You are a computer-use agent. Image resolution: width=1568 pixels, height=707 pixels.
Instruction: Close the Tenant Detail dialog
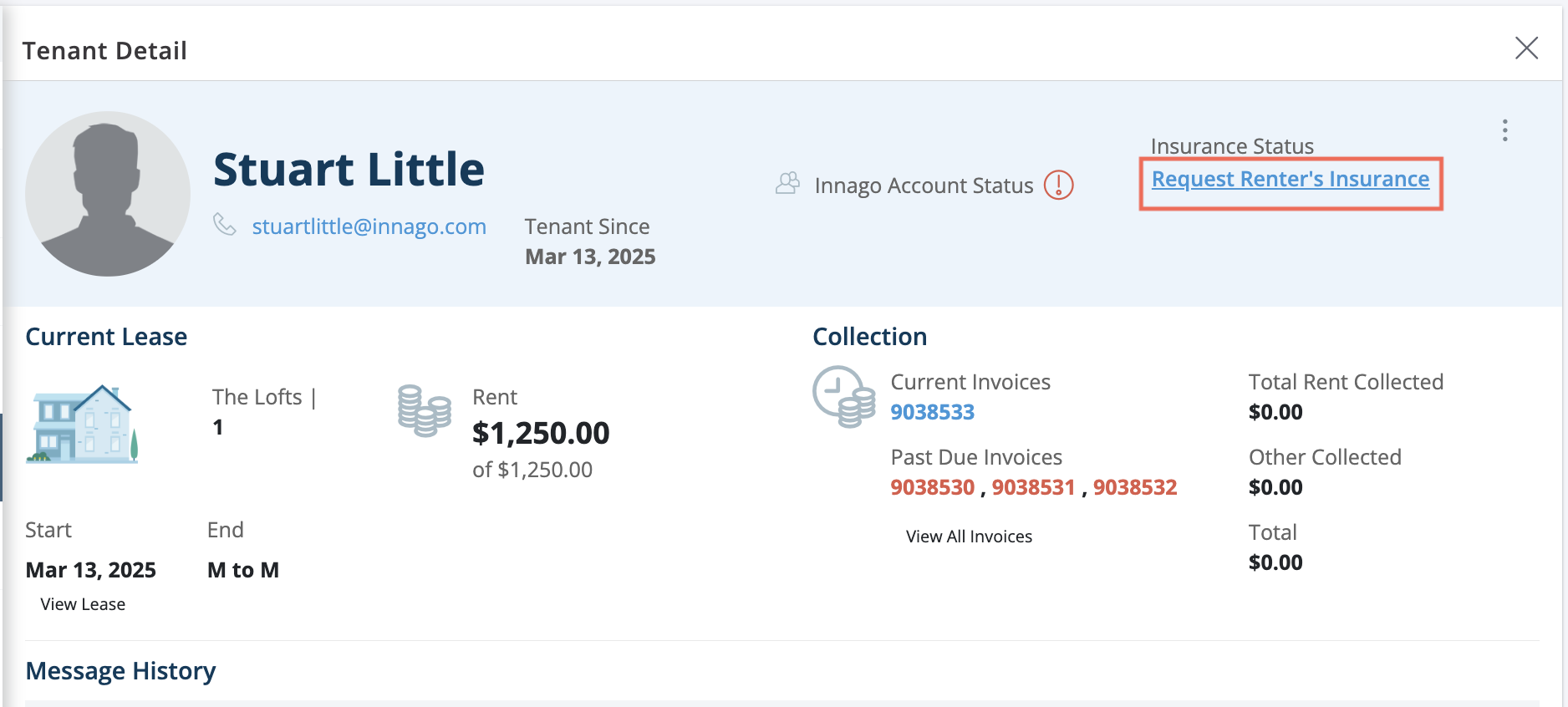click(1526, 48)
